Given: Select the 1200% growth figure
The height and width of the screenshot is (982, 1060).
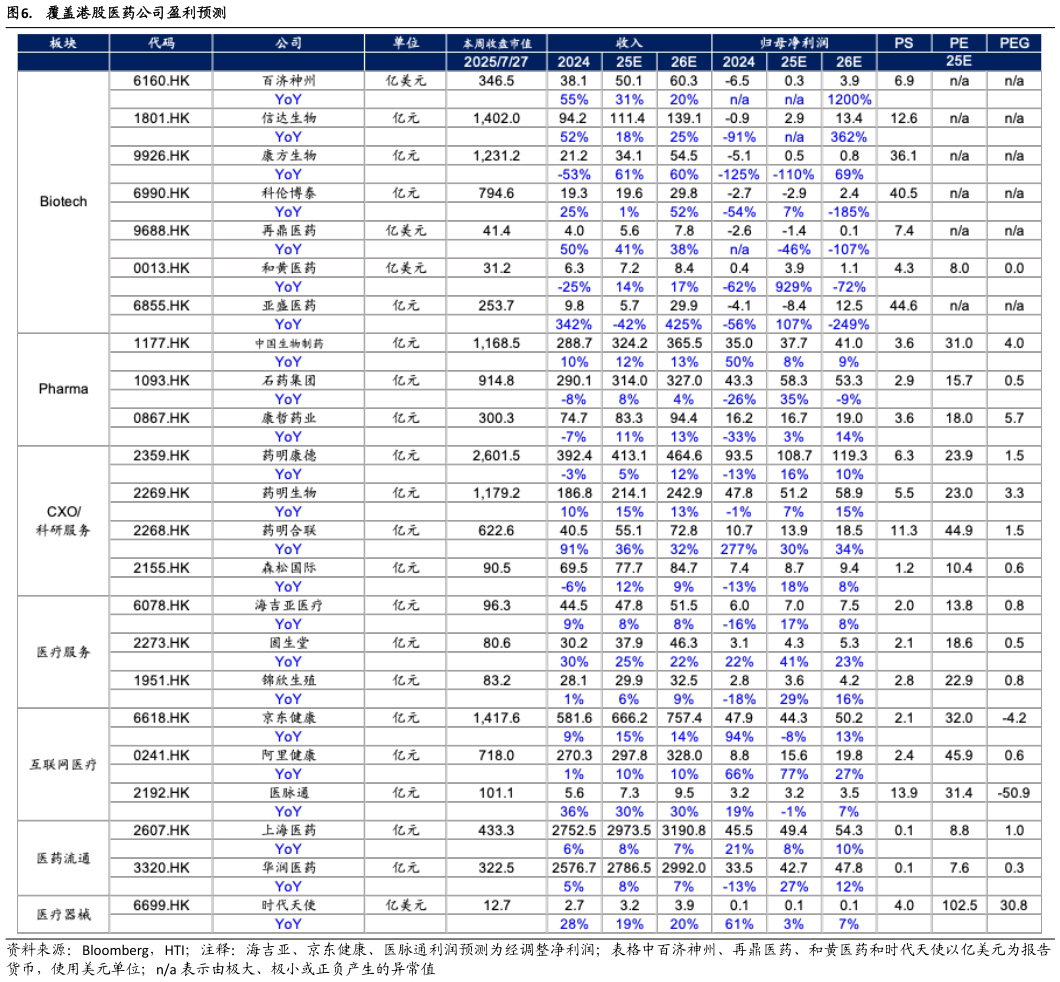Looking at the screenshot, I should point(849,100).
